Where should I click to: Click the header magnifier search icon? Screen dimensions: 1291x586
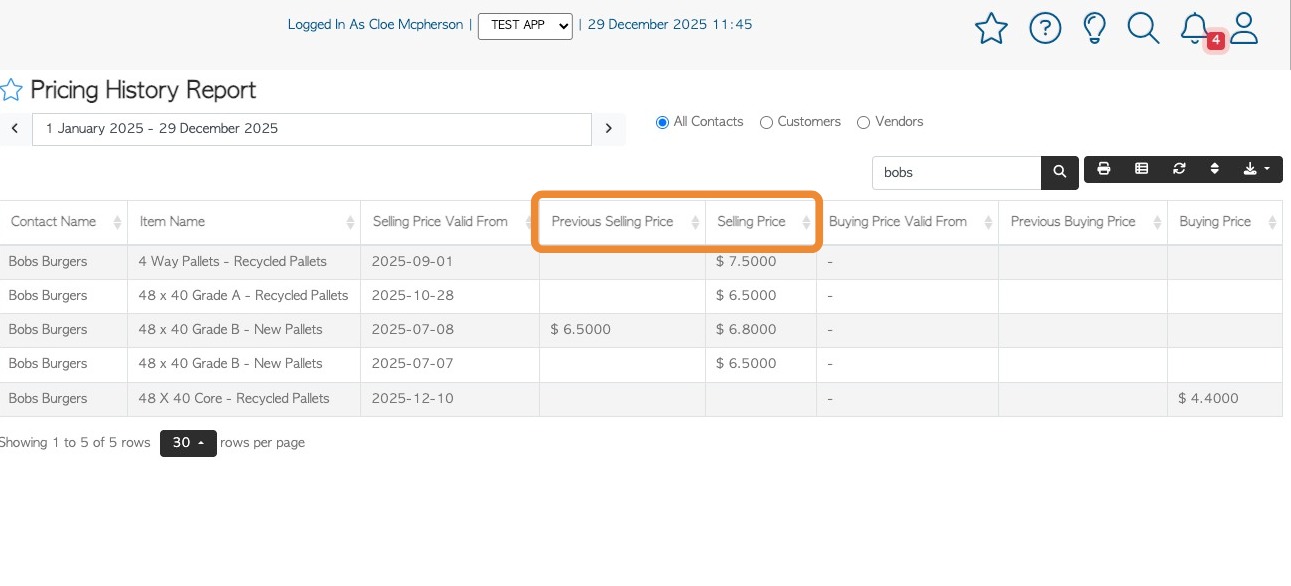click(x=1143, y=29)
